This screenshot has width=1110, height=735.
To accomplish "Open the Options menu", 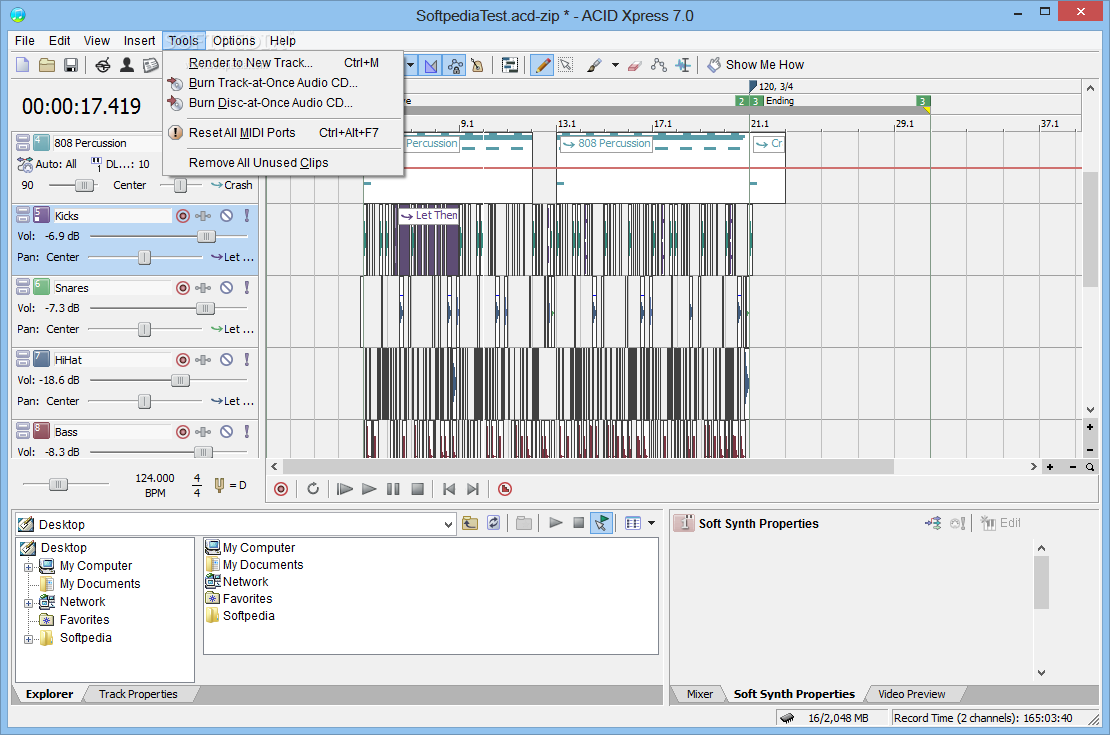I will [x=234, y=40].
